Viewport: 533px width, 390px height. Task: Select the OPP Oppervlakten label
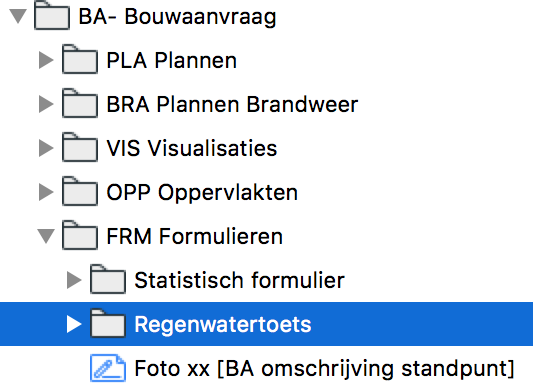coord(202,192)
